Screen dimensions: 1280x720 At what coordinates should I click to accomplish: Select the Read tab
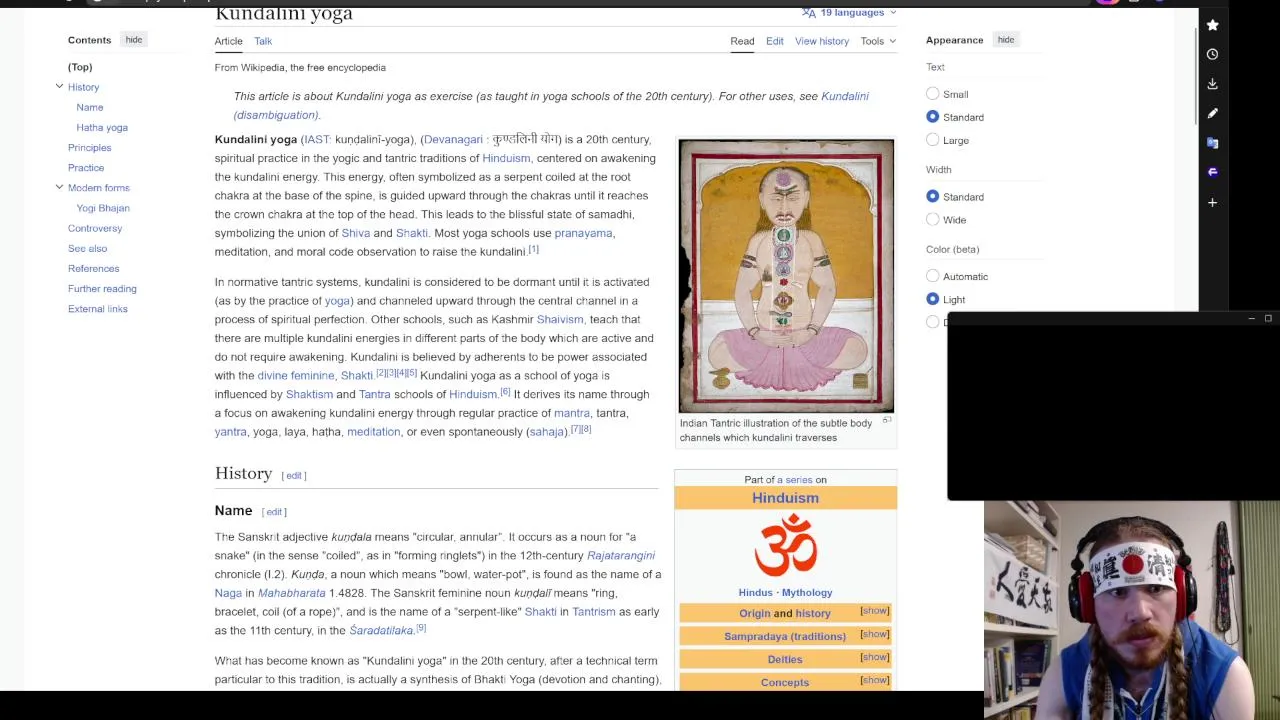click(742, 41)
